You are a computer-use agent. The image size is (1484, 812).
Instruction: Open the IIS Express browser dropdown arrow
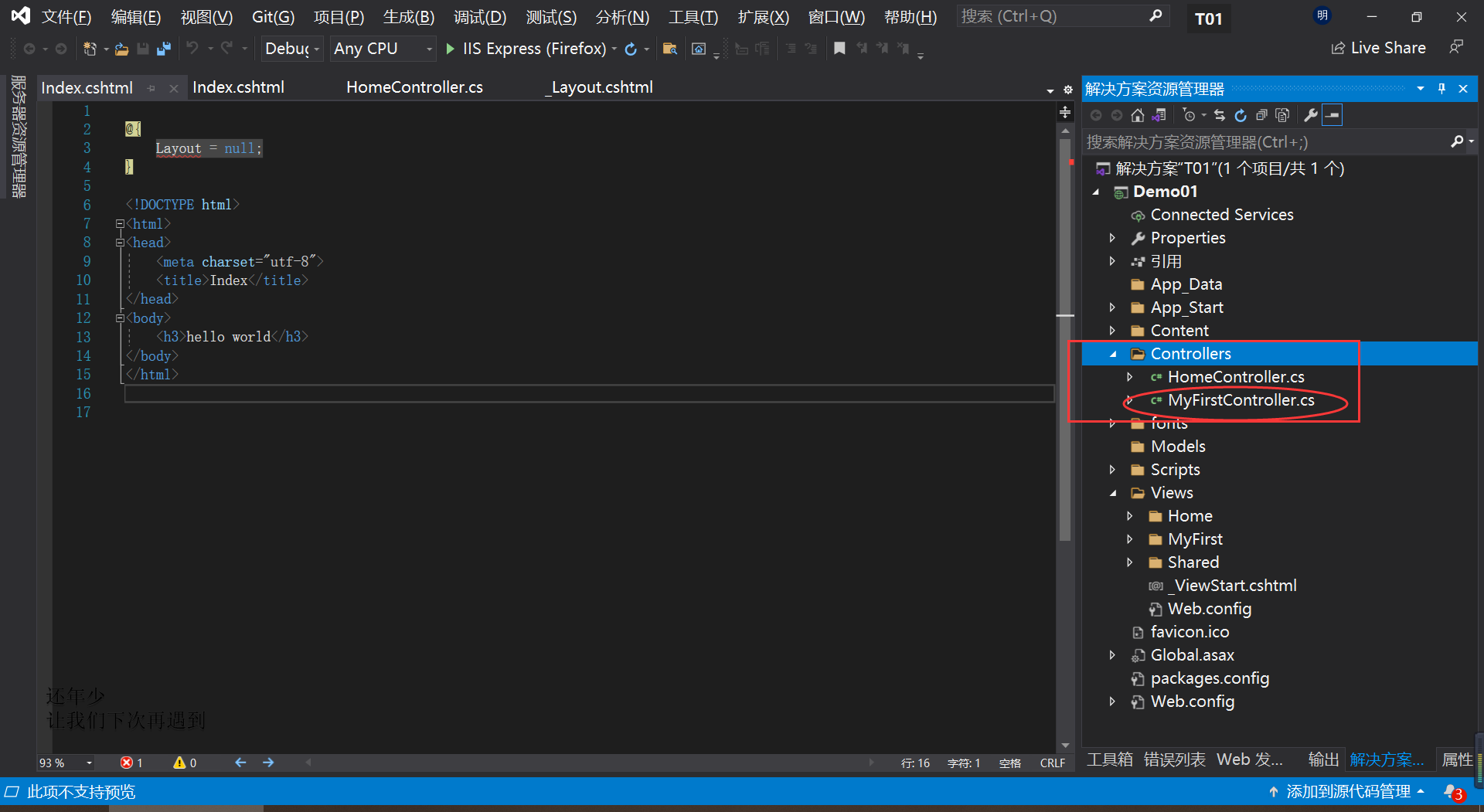[614, 49]
